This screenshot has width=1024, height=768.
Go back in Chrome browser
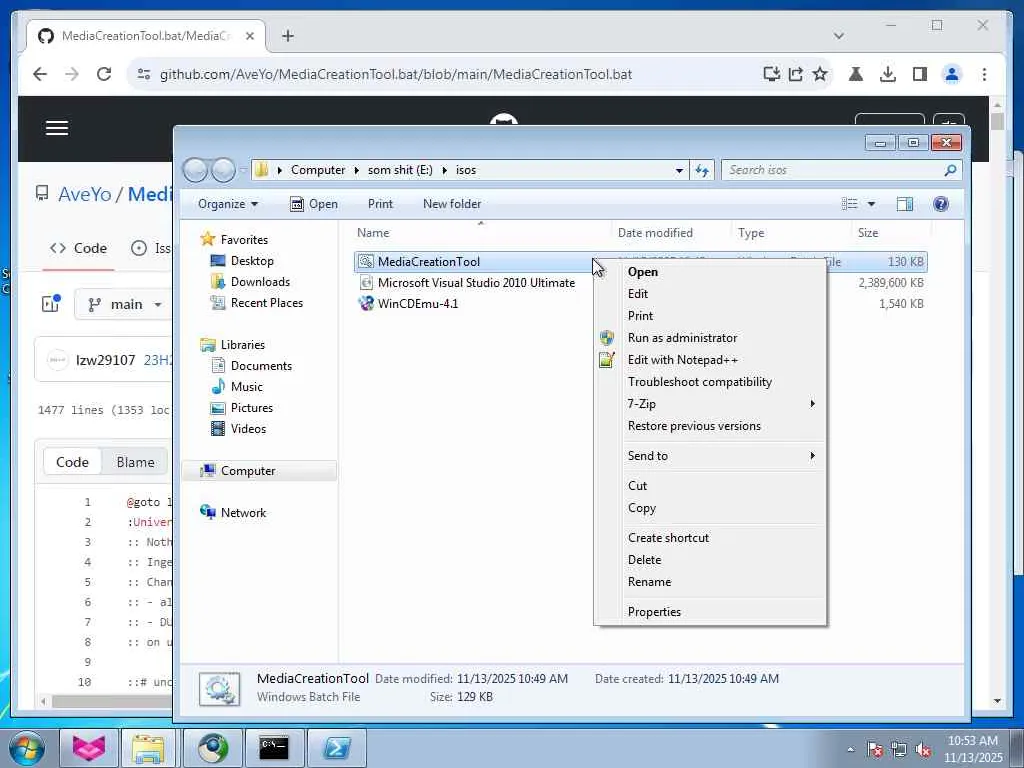40,74
